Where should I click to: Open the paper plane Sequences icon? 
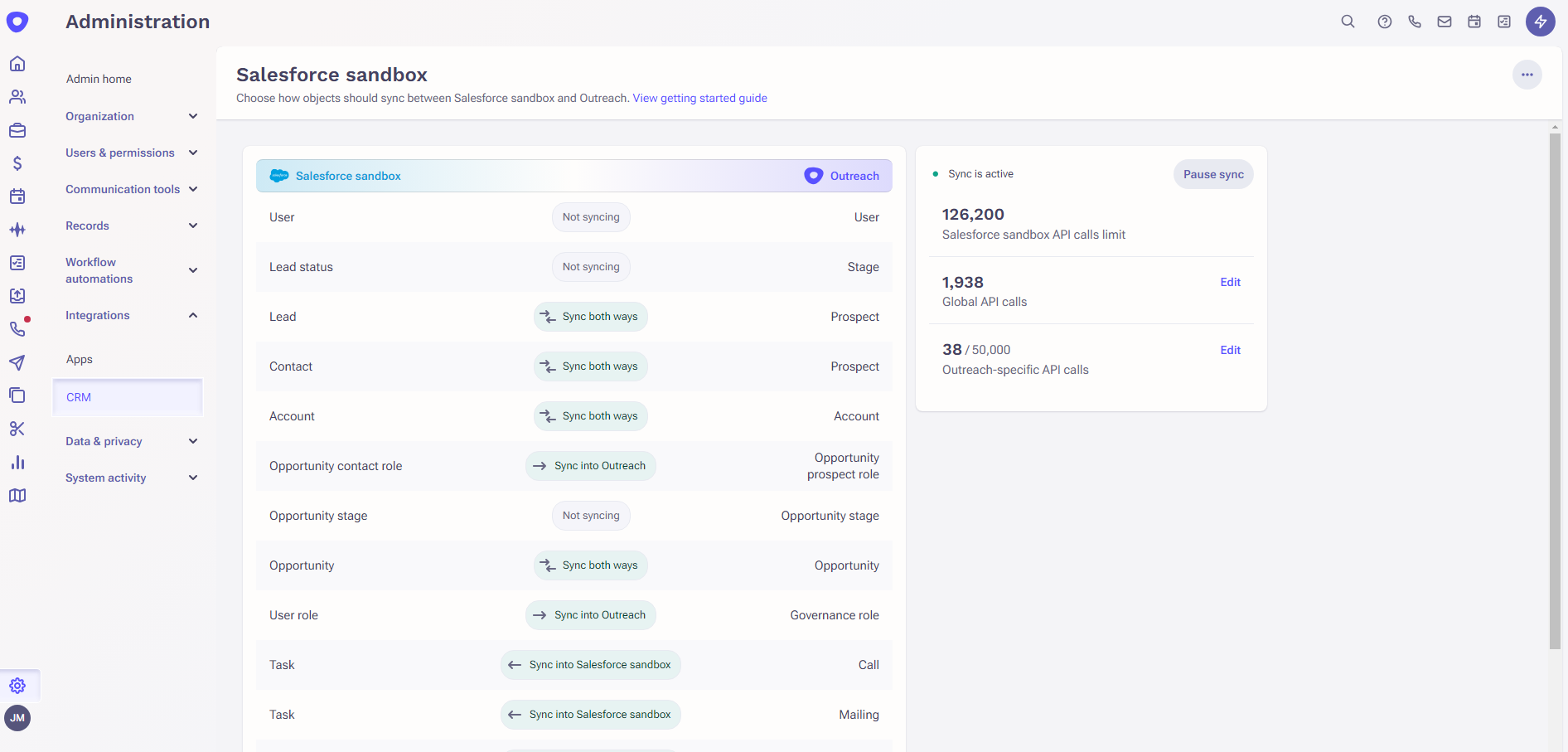pos(17,362)
